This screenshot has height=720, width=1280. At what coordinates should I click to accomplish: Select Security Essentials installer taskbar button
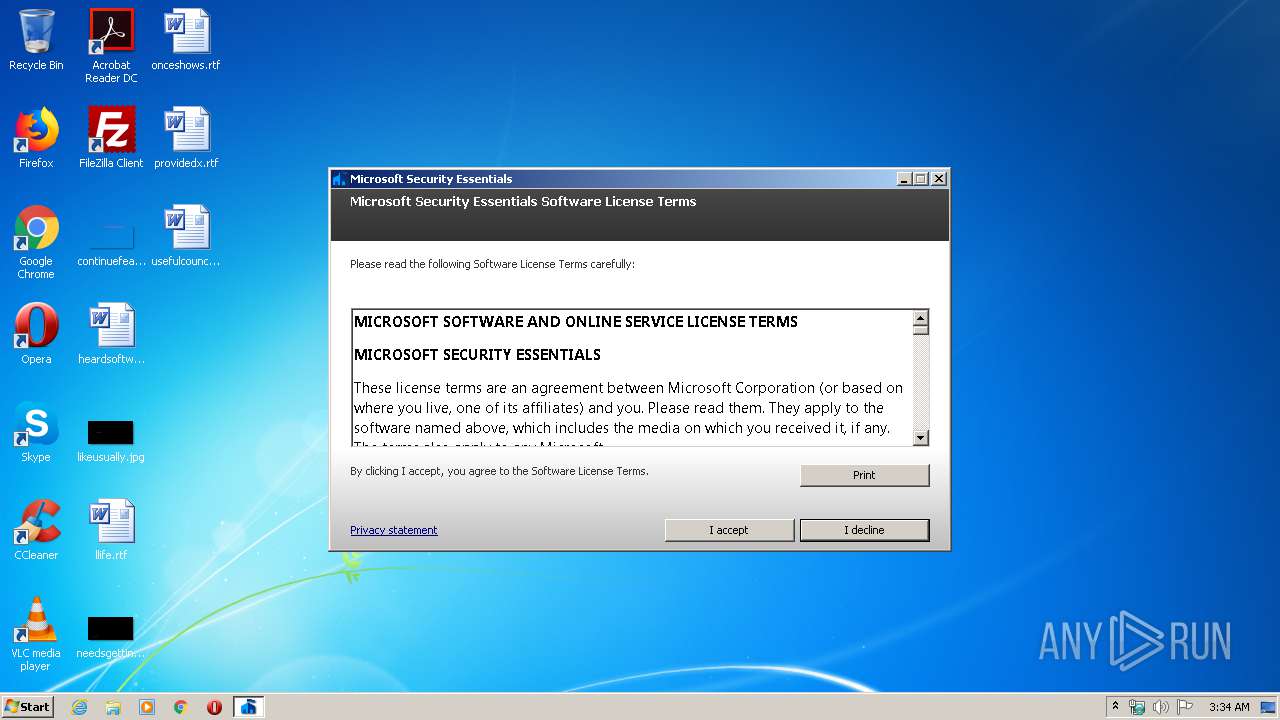point(248,707)
